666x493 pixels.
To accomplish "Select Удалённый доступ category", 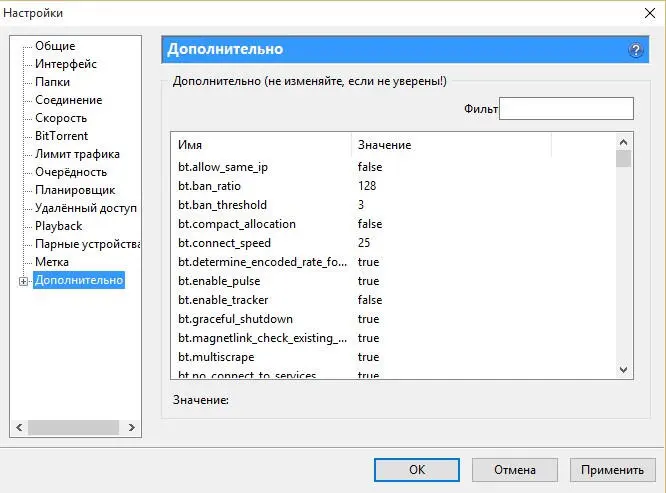I will pos(86,208).
